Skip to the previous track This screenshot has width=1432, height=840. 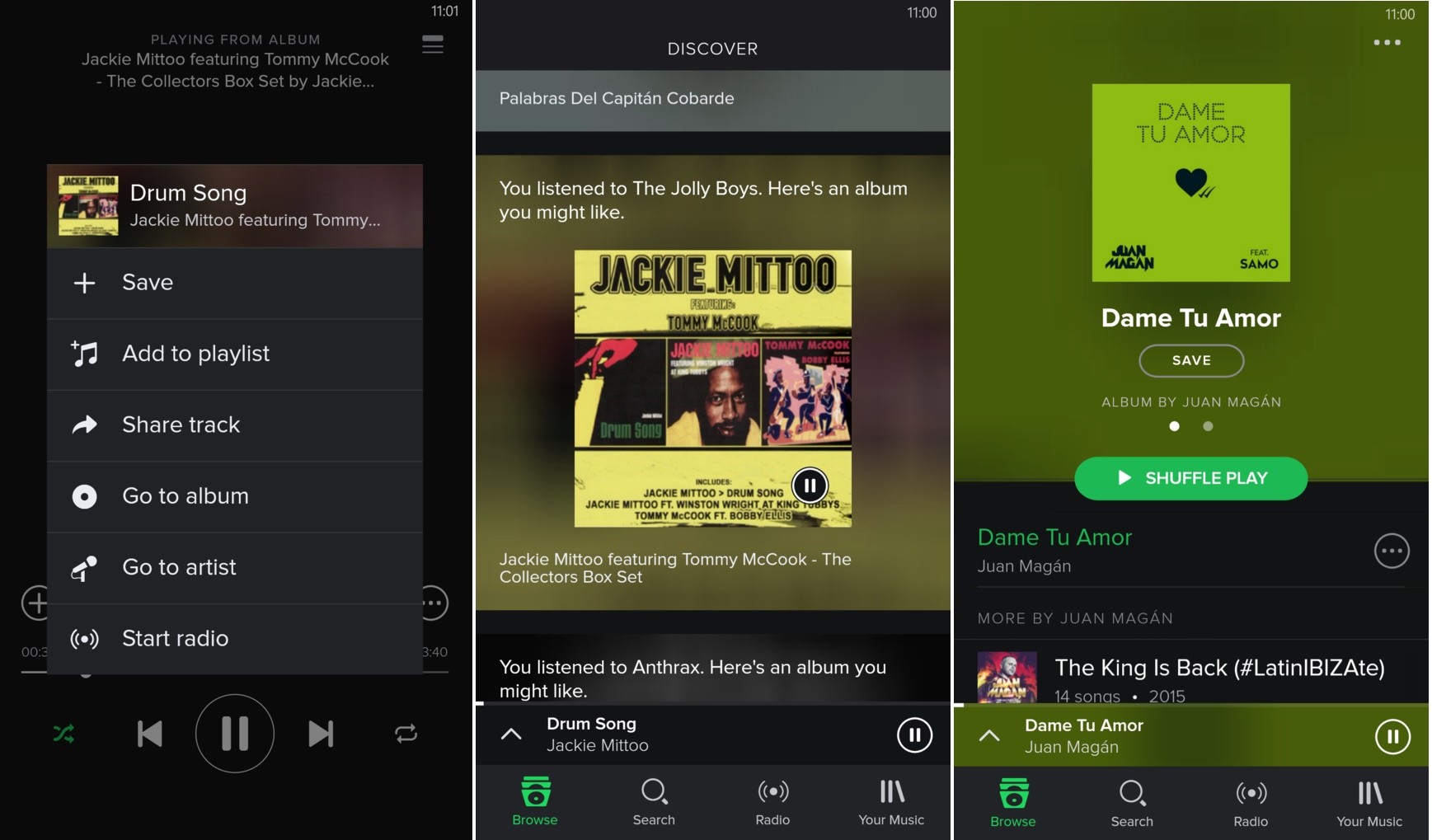[x=149, y=734]
